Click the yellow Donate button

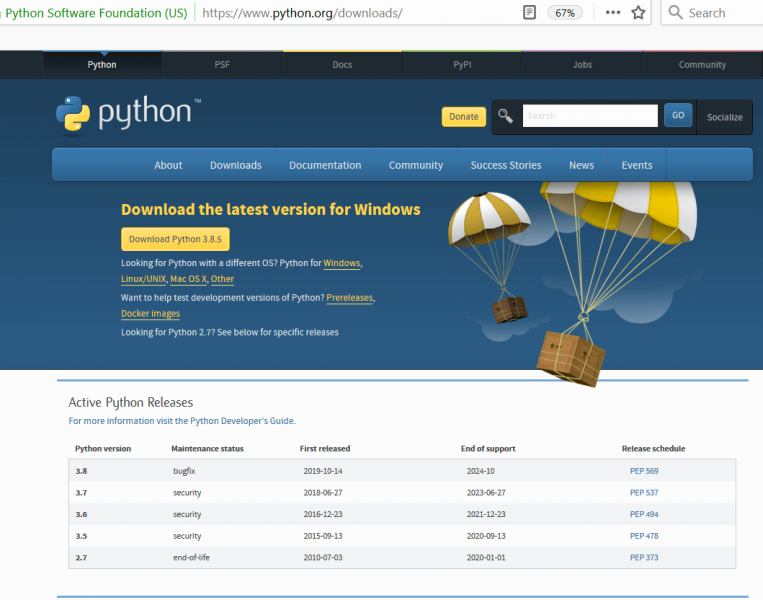(463, 117)
